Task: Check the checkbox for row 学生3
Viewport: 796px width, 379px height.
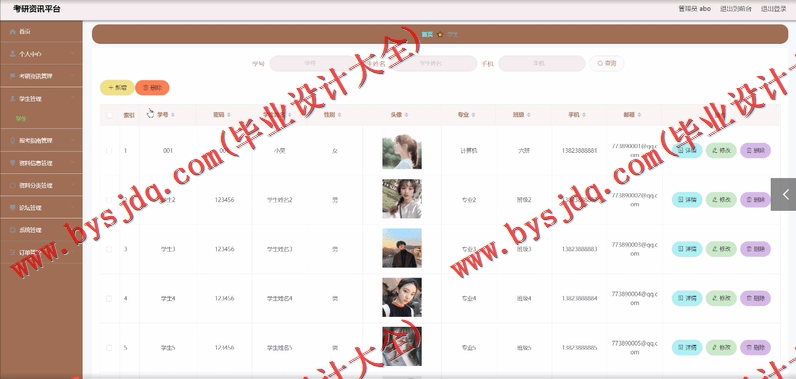Action: click(109, 249)
